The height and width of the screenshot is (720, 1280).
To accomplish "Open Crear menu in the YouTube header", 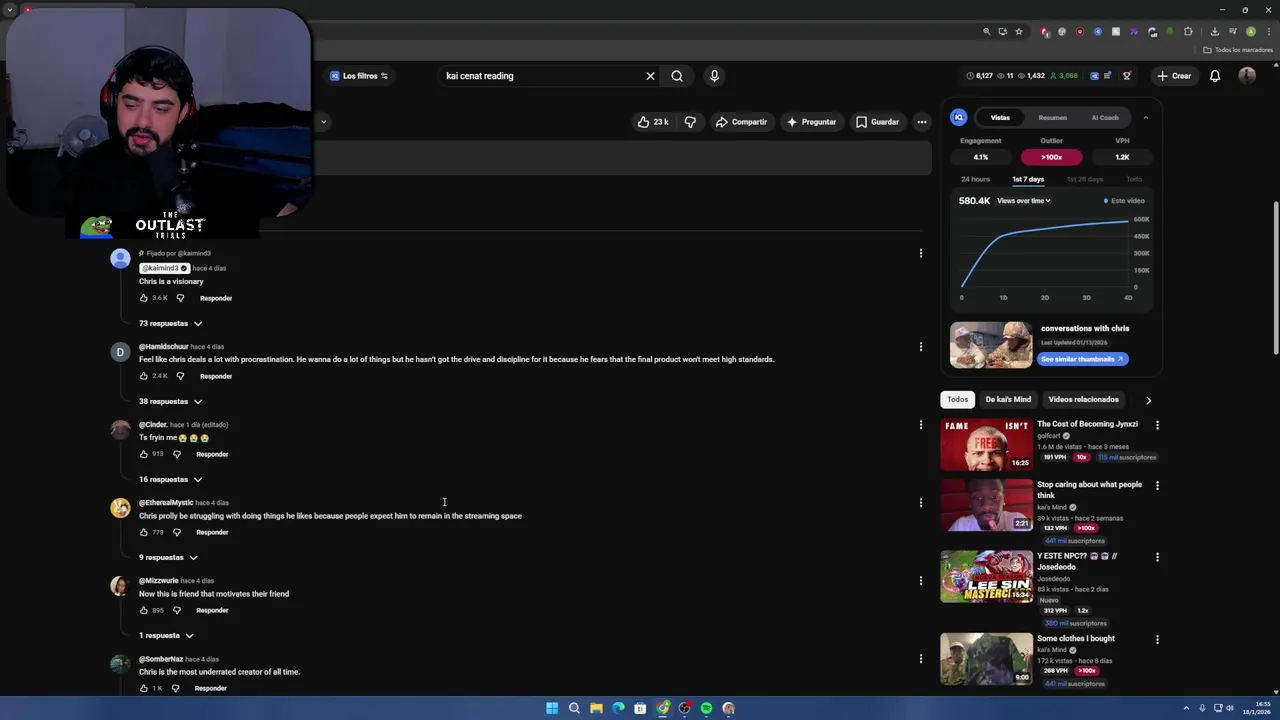I will tap(1174, 76).
